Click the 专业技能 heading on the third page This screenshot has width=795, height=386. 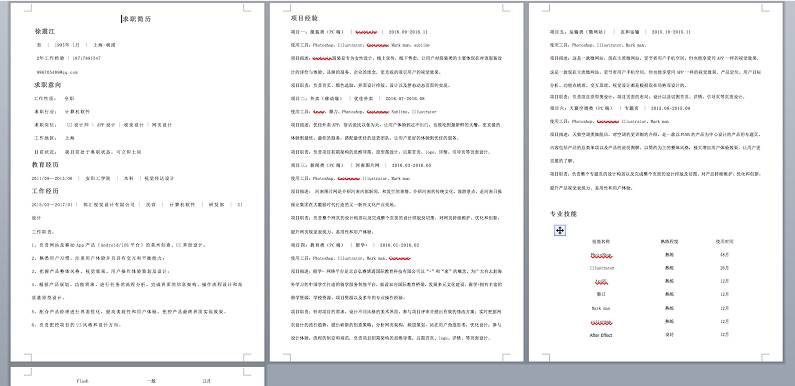(563, 214)
